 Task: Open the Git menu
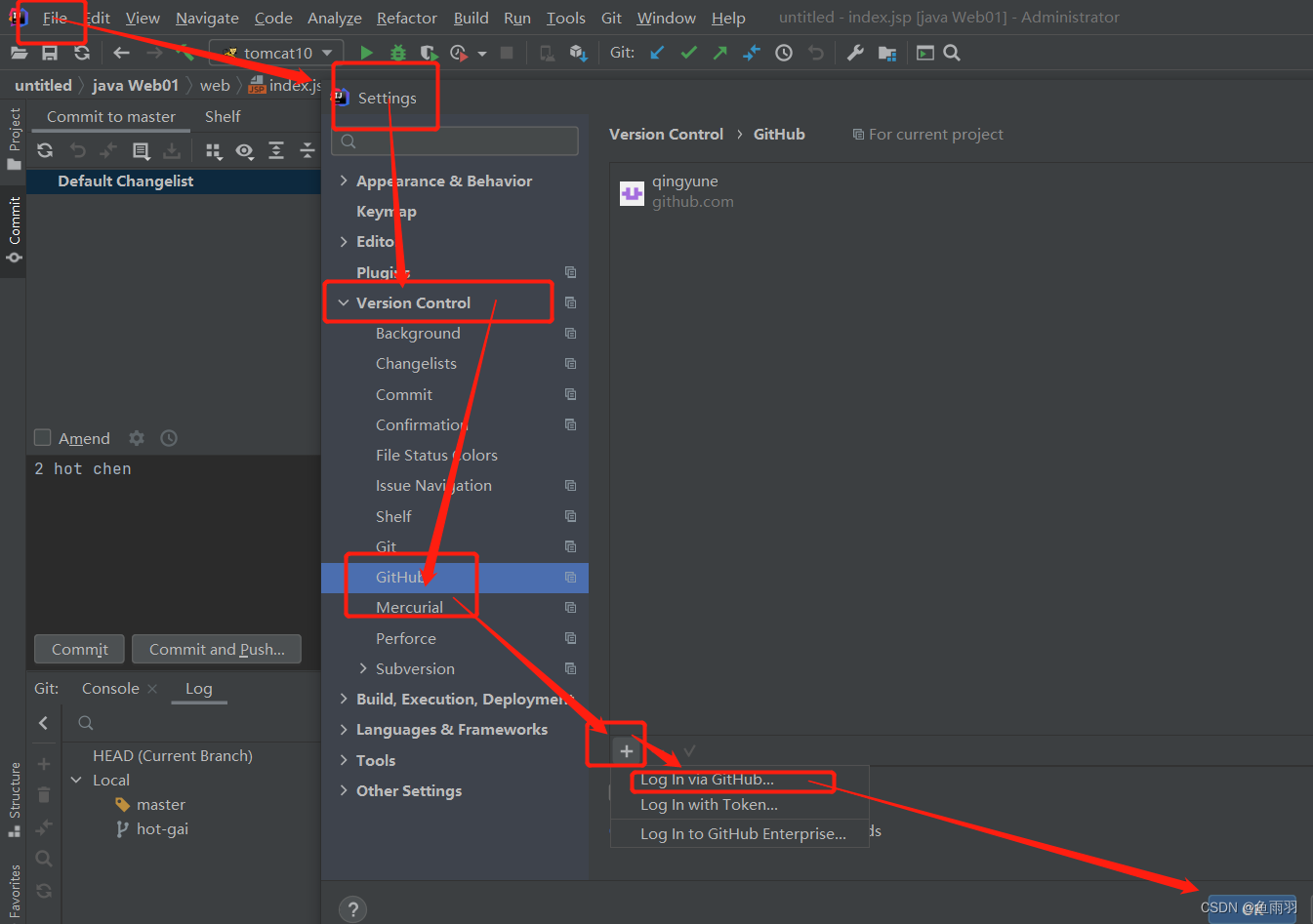tap(611, 18)
